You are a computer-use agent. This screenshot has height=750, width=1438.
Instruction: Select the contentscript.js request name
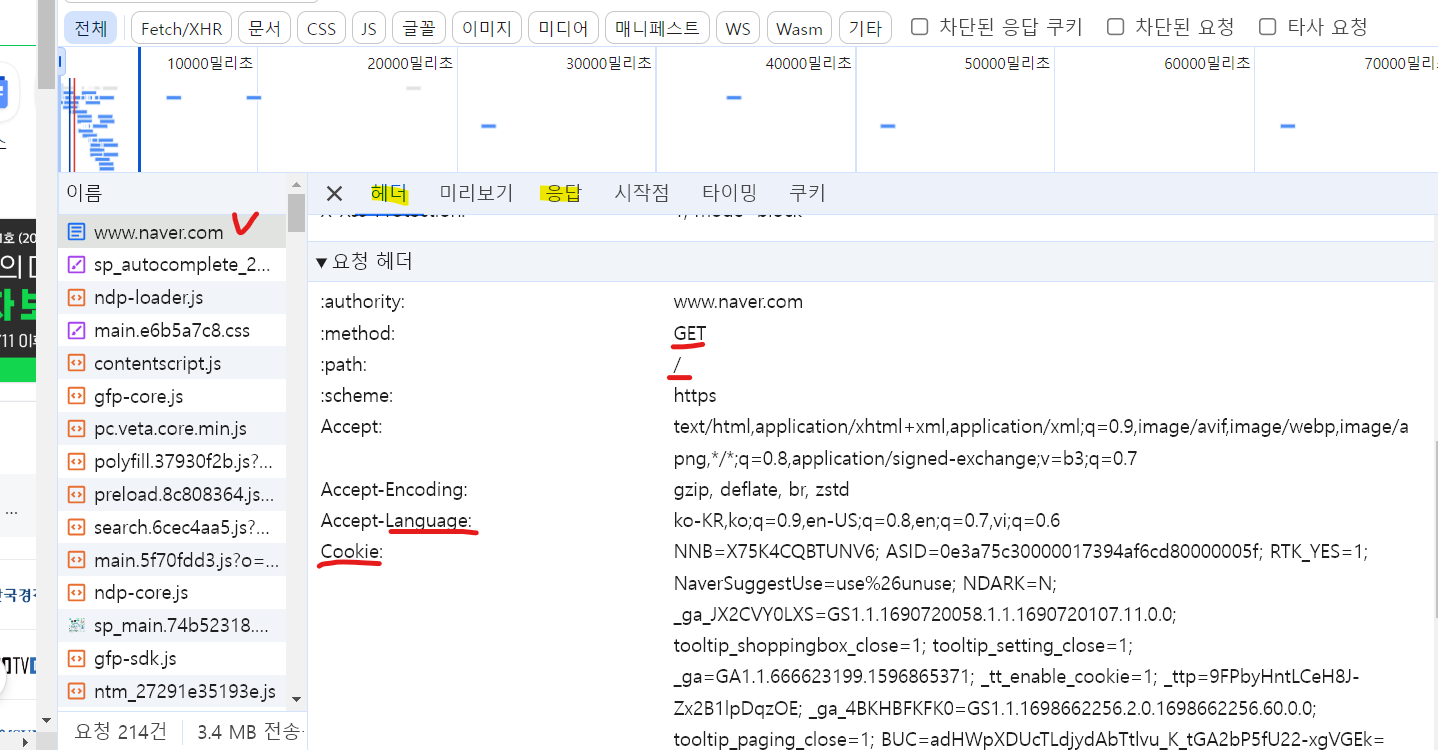(x=157, y=363)
